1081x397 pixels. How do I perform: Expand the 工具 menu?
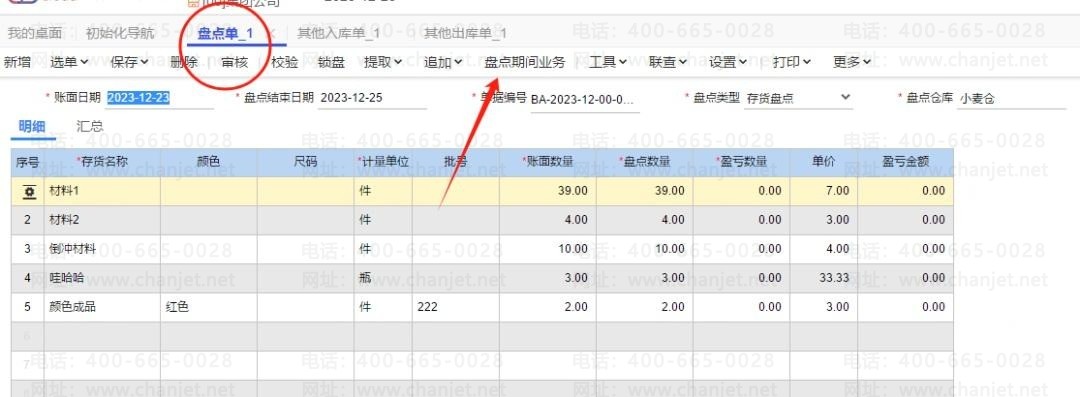[607, 62]
